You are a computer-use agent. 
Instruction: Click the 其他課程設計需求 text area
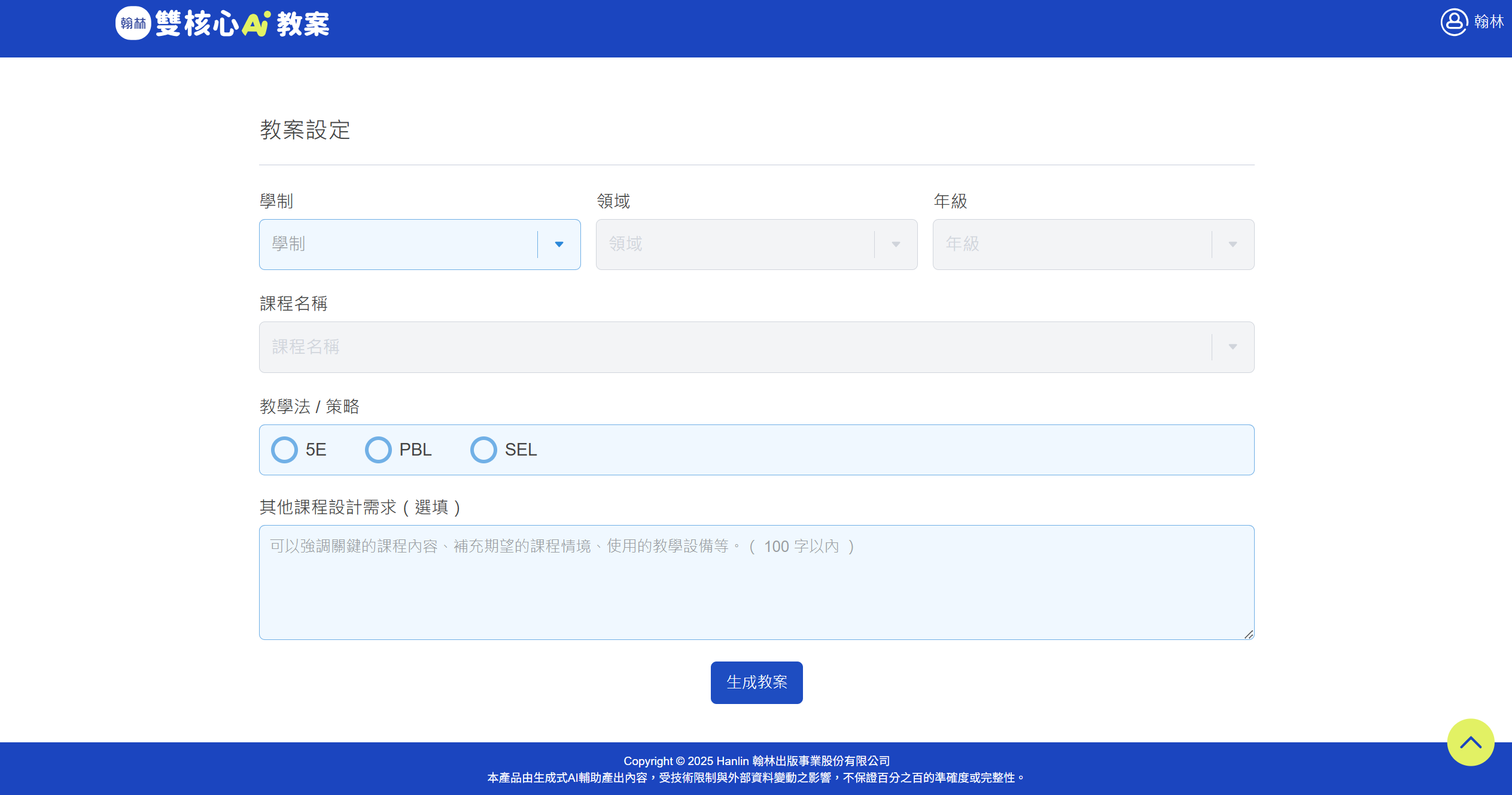pos(756,590)
